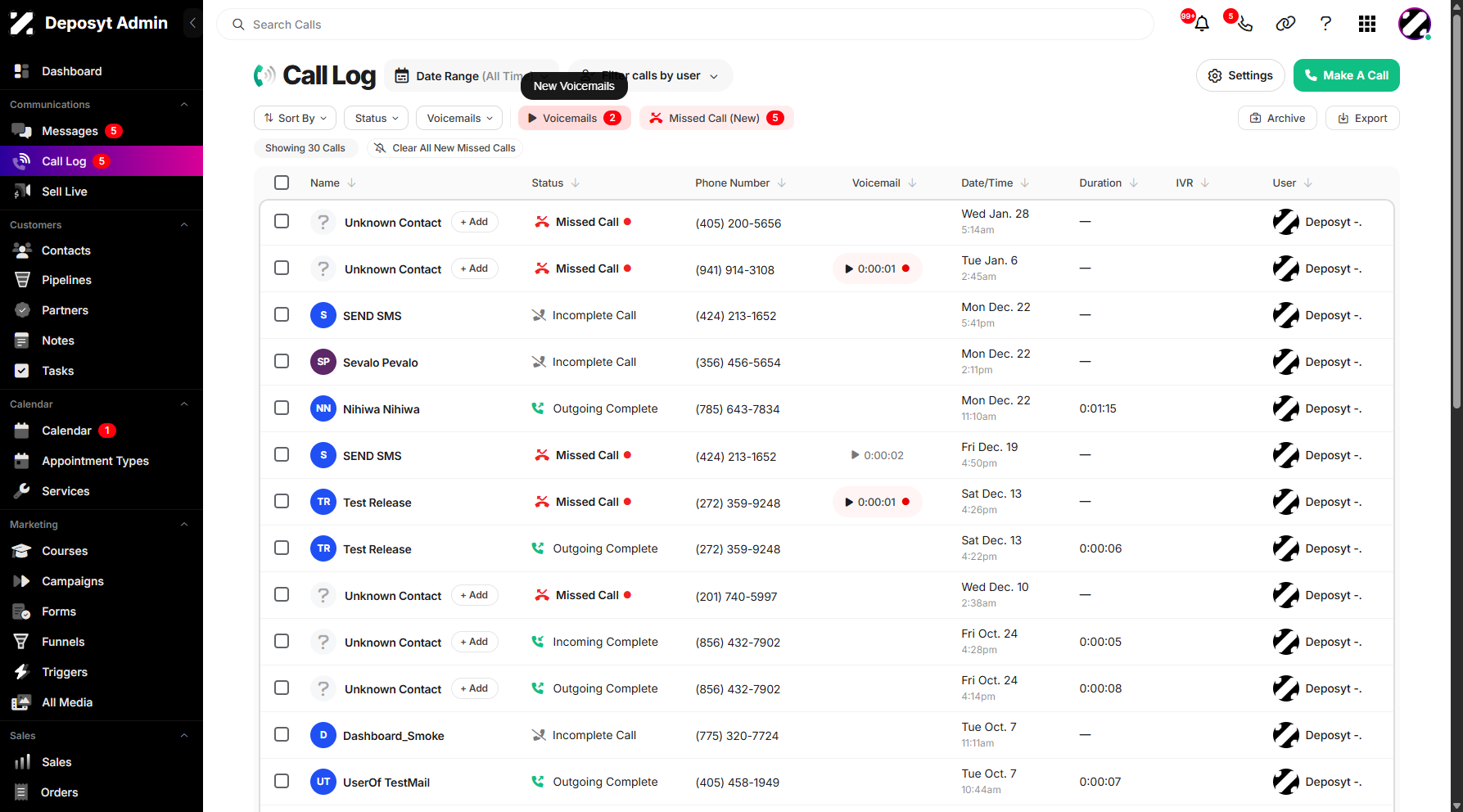Click the Partners icon in sidebar
The width and height of the screenshot is (1463, 812).
click(x=22, y=310)
